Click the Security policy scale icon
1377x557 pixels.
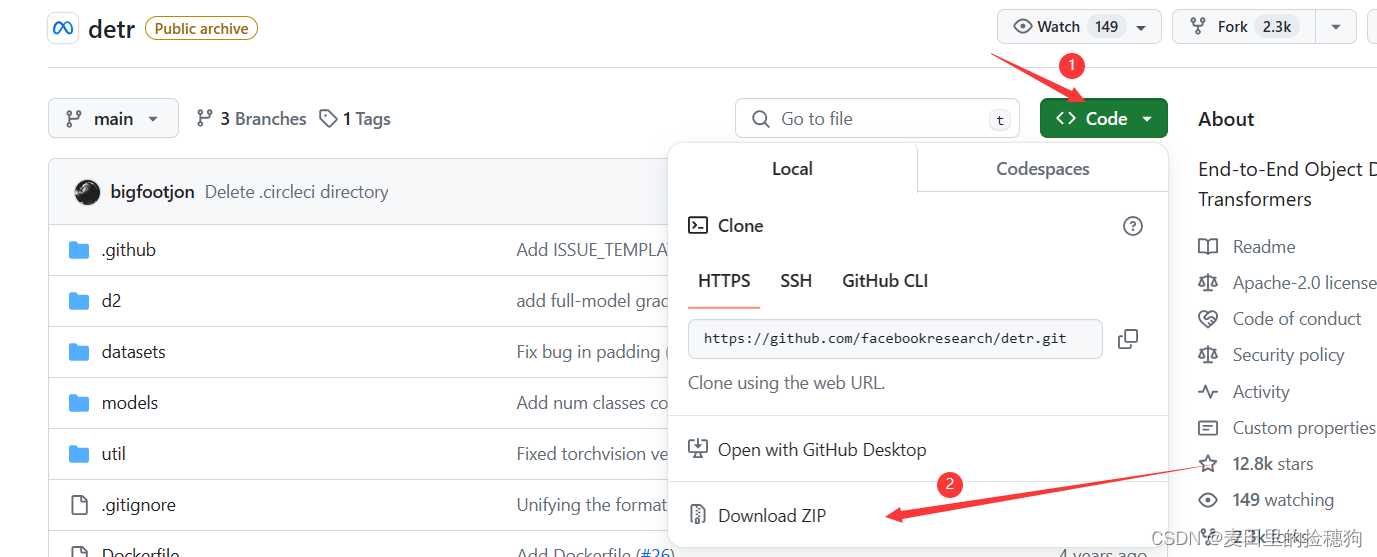coord(1208,355)
